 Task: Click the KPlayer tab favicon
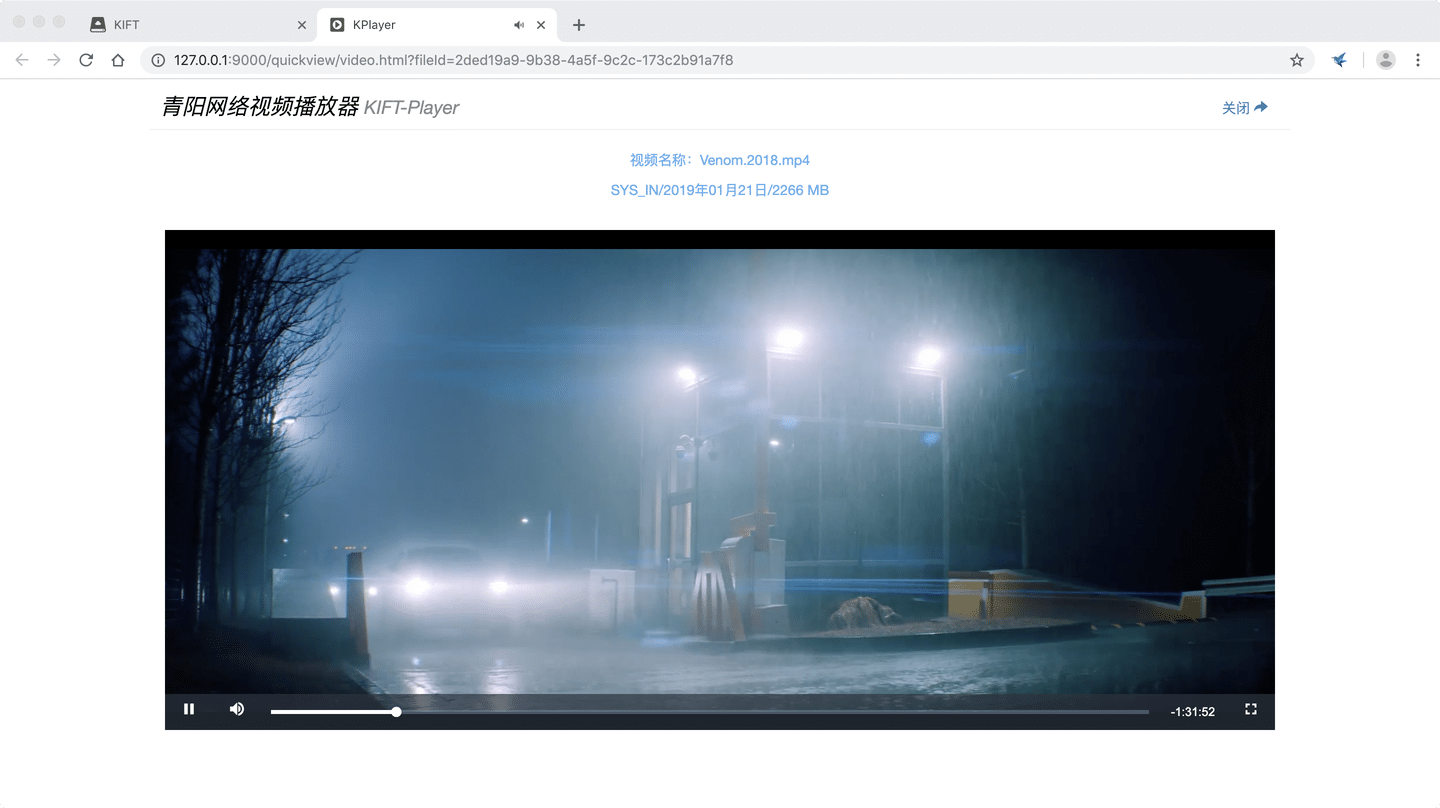pos(337,25)
